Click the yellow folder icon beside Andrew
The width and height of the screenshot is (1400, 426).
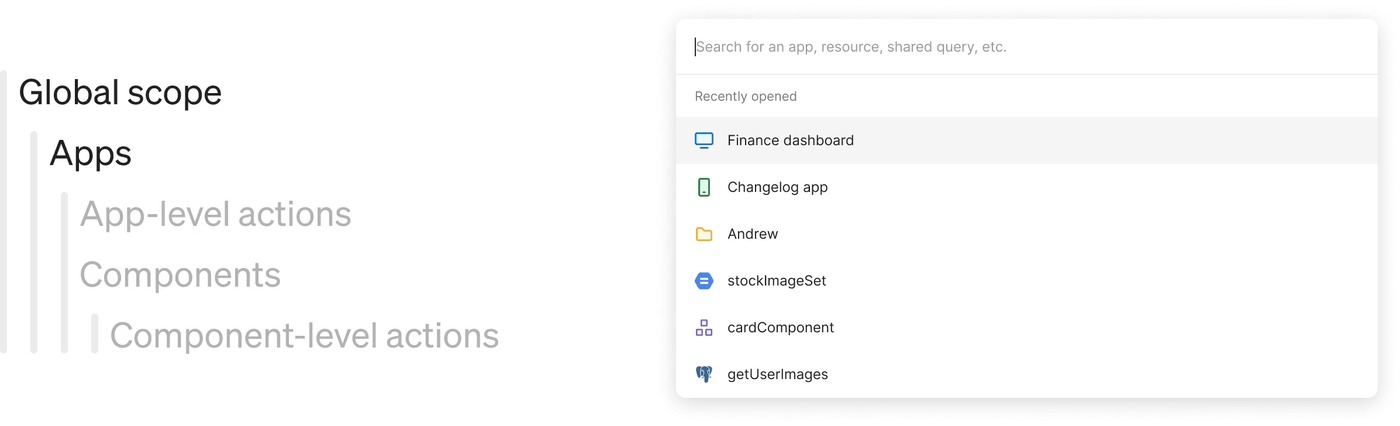pyautogui.click(x=704, y=234)
